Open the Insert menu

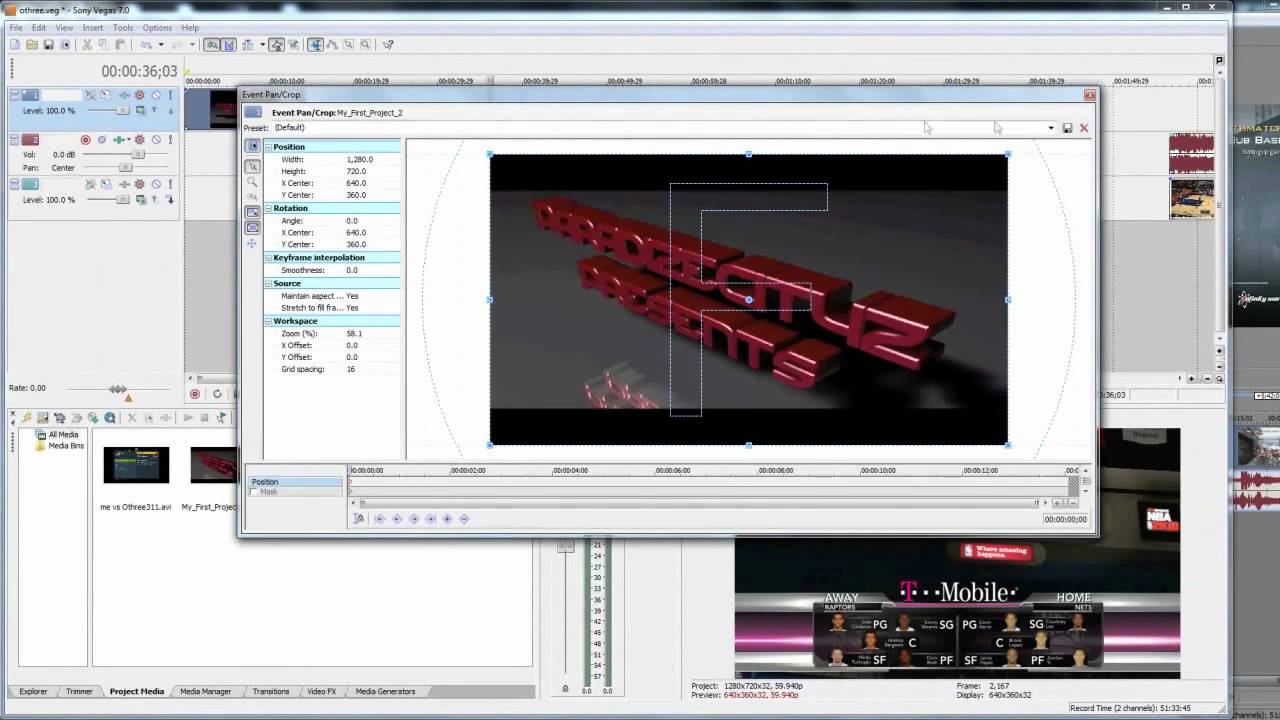(92, 27)
